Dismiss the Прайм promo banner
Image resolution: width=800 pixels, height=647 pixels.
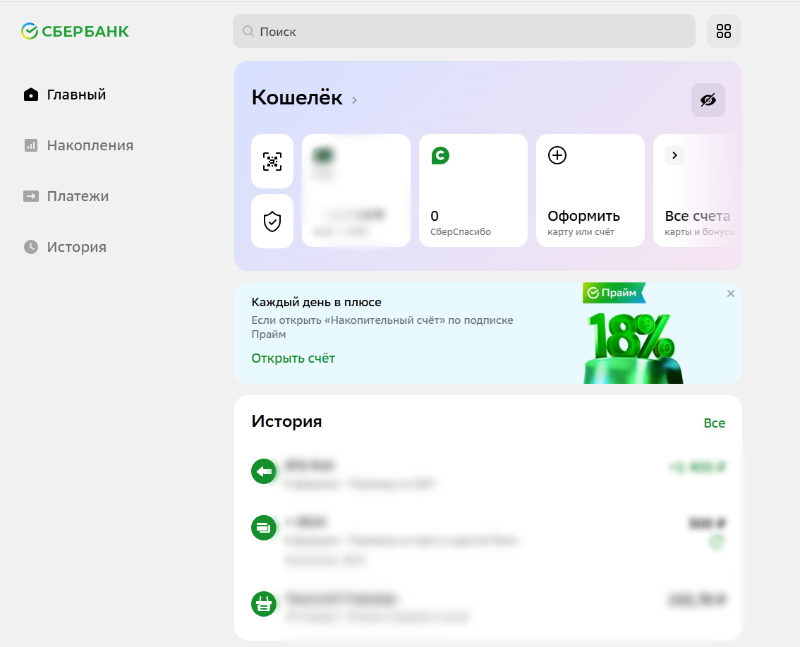(730, 293)
